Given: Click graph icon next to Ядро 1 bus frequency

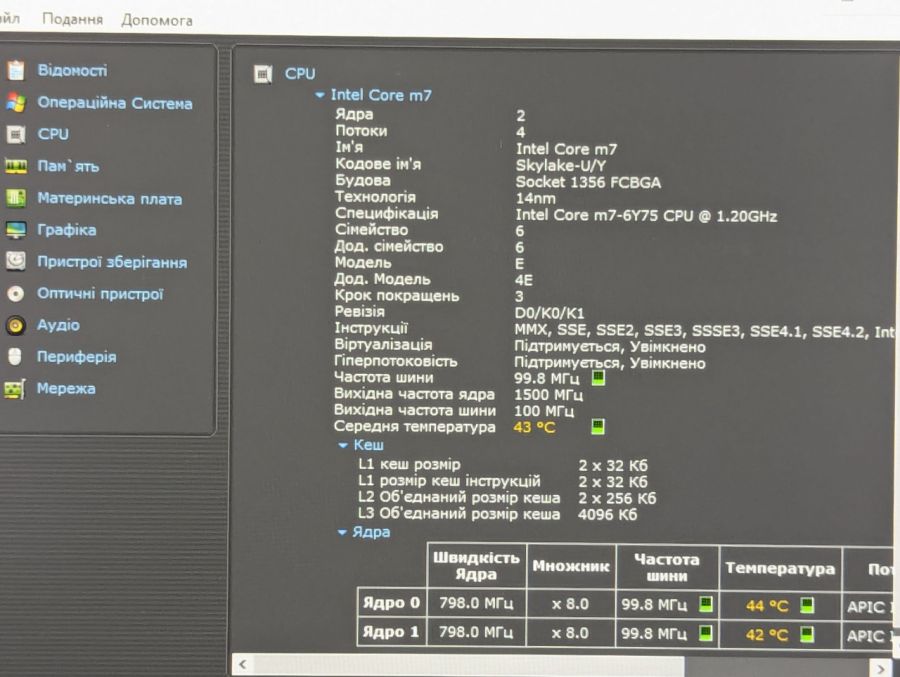Looking at the screenshot, I should tap(705, 633).
